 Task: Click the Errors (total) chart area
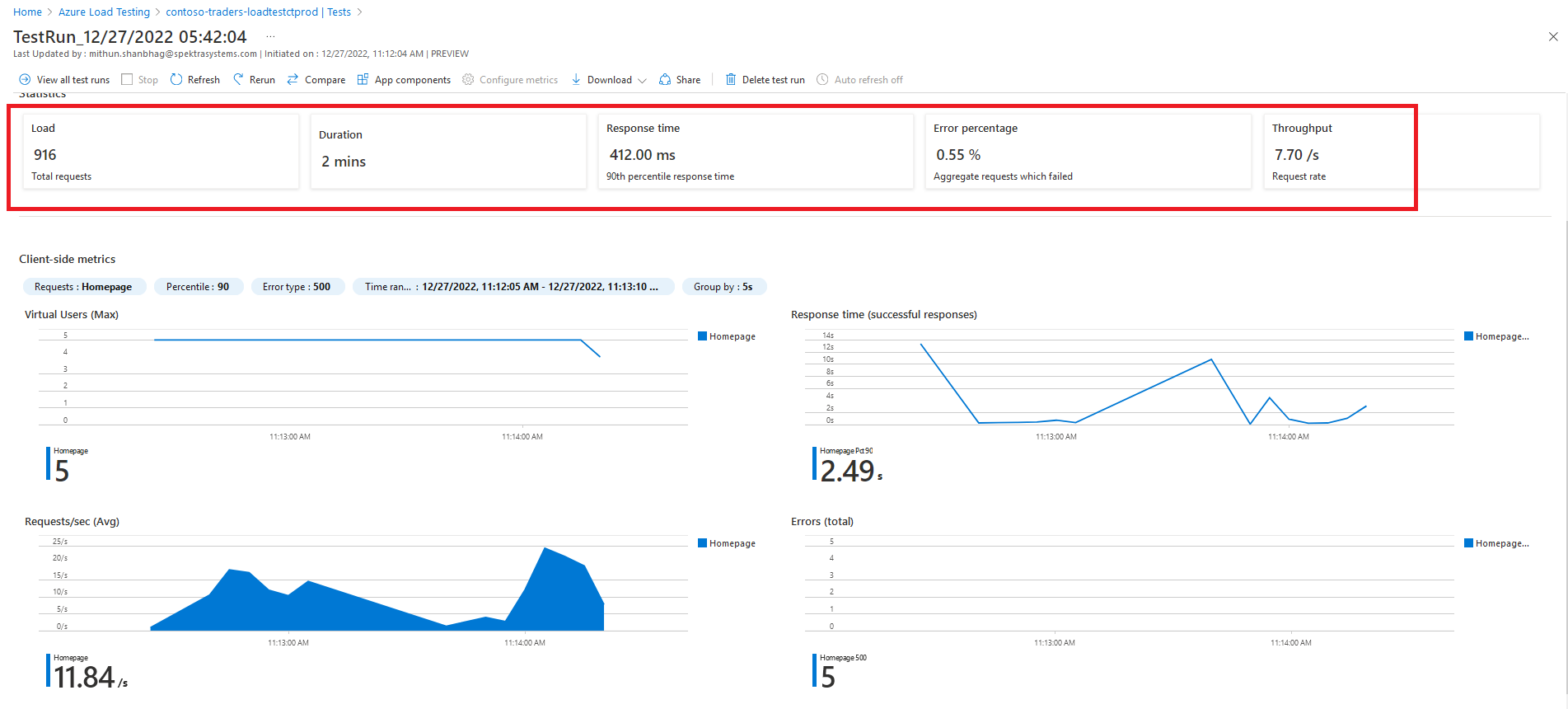click(x=1130, y=585)
